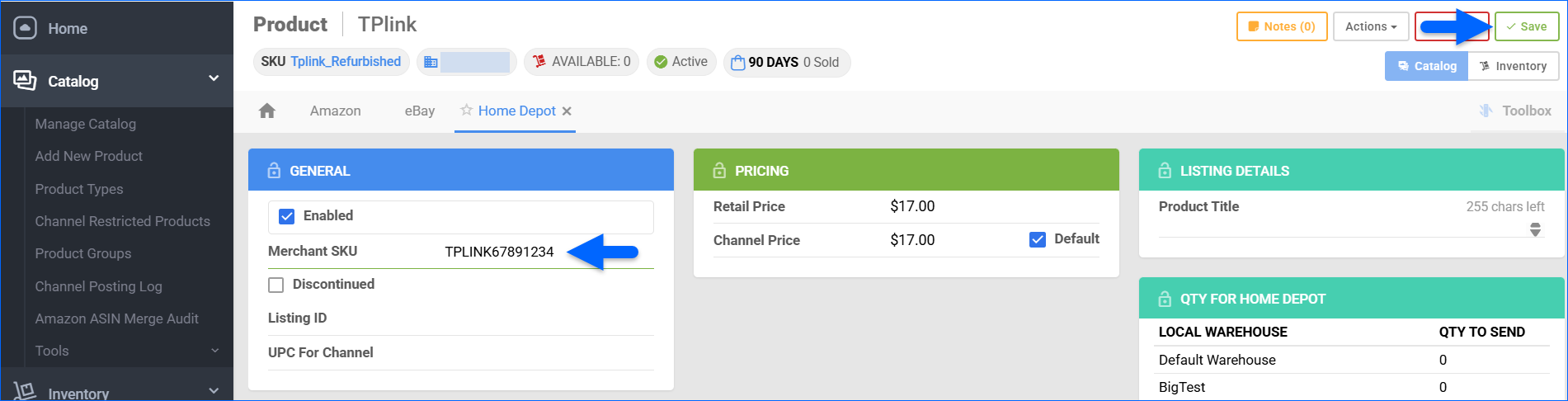Click the Save button
Screen dimensions: 1568x401
coord(1526,26)
